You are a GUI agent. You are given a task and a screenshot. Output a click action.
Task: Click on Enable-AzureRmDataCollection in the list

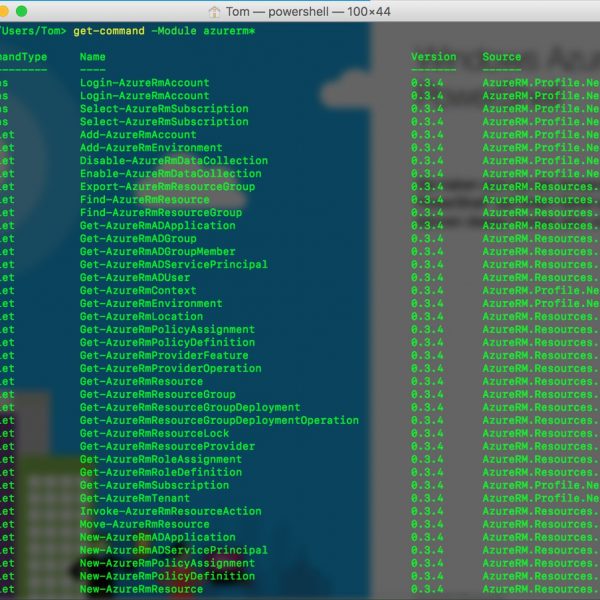[171, 174]
